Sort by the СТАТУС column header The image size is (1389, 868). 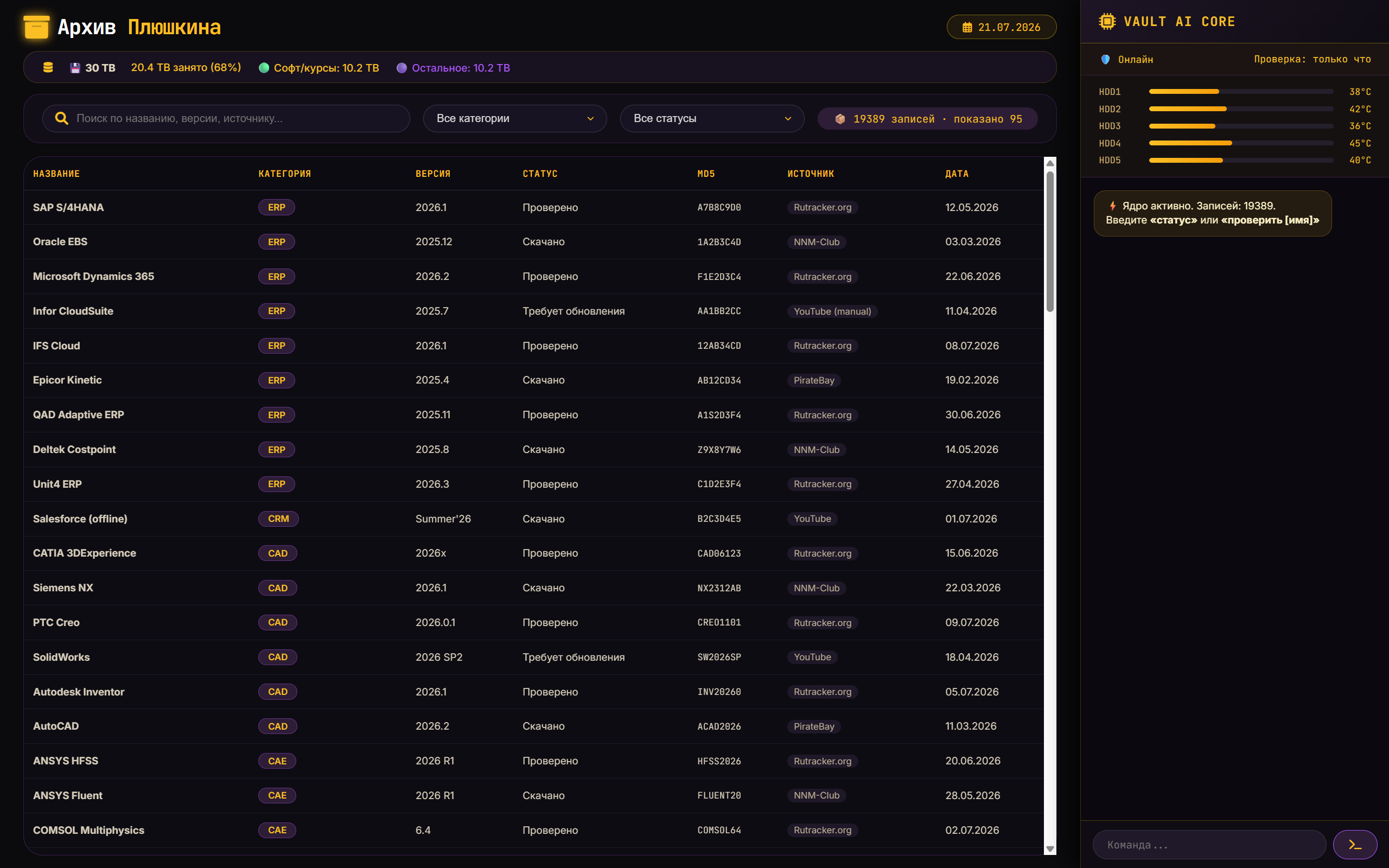(x=540, y=174)
